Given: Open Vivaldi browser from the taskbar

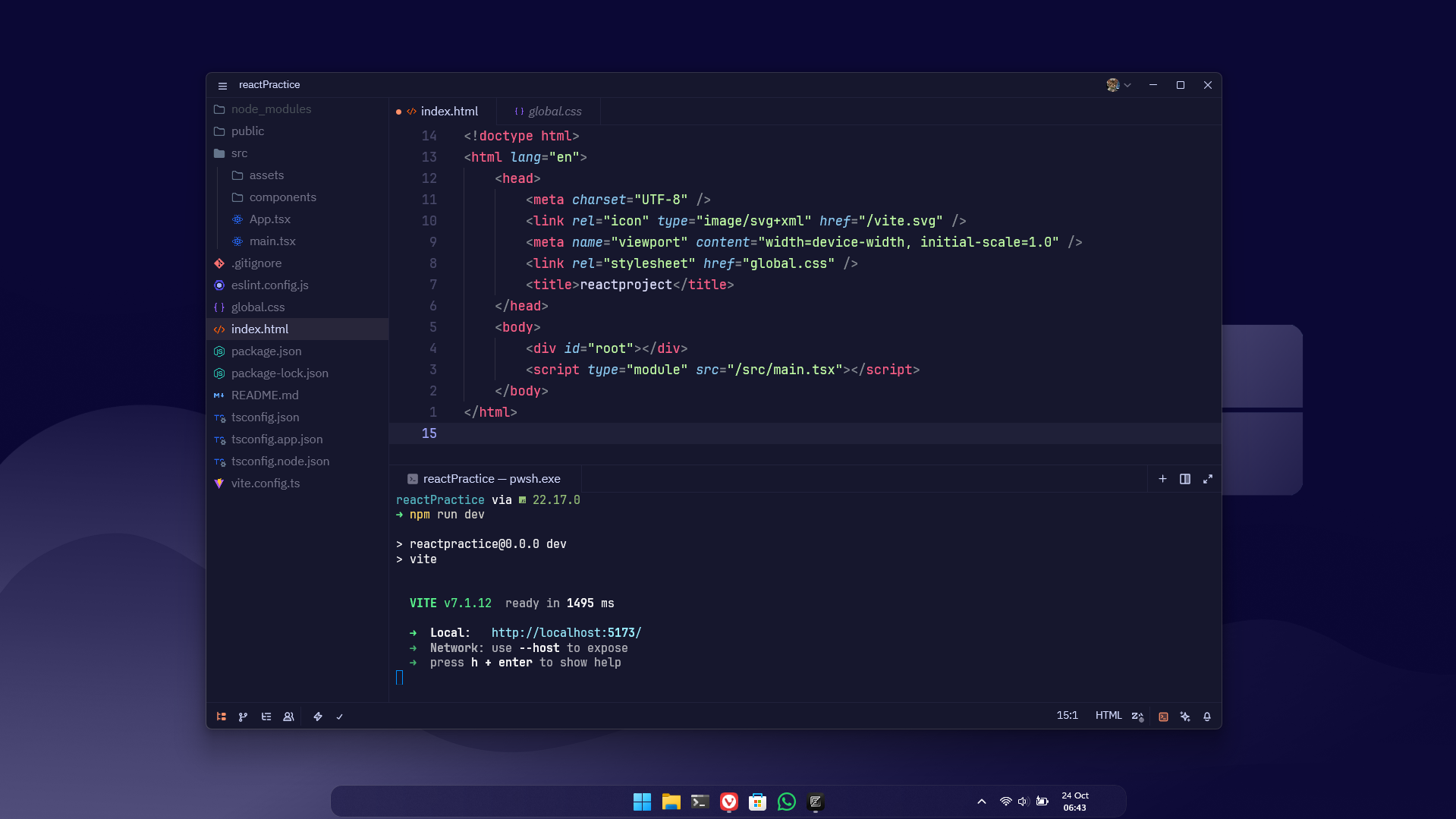Looking at the screenshot, I should click(728, 802).
